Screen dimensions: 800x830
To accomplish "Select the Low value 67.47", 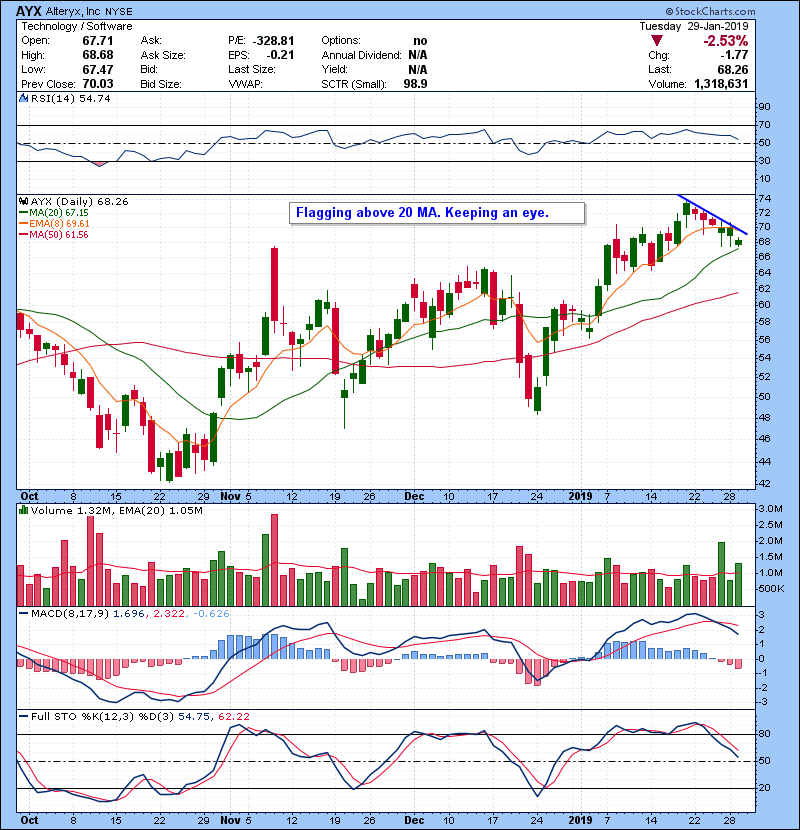I will (x=98, y=69).
